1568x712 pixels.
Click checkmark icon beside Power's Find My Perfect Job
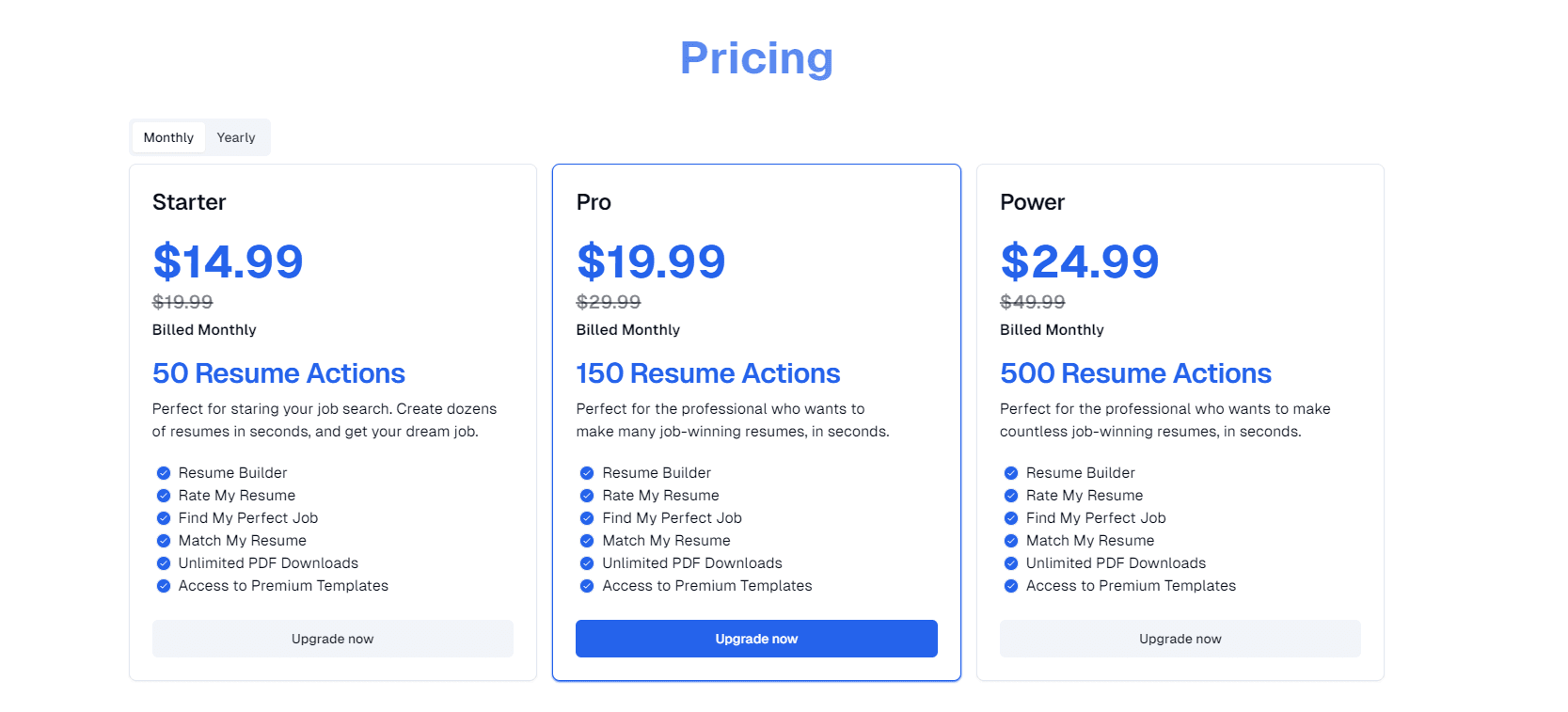pos(1011,518)
